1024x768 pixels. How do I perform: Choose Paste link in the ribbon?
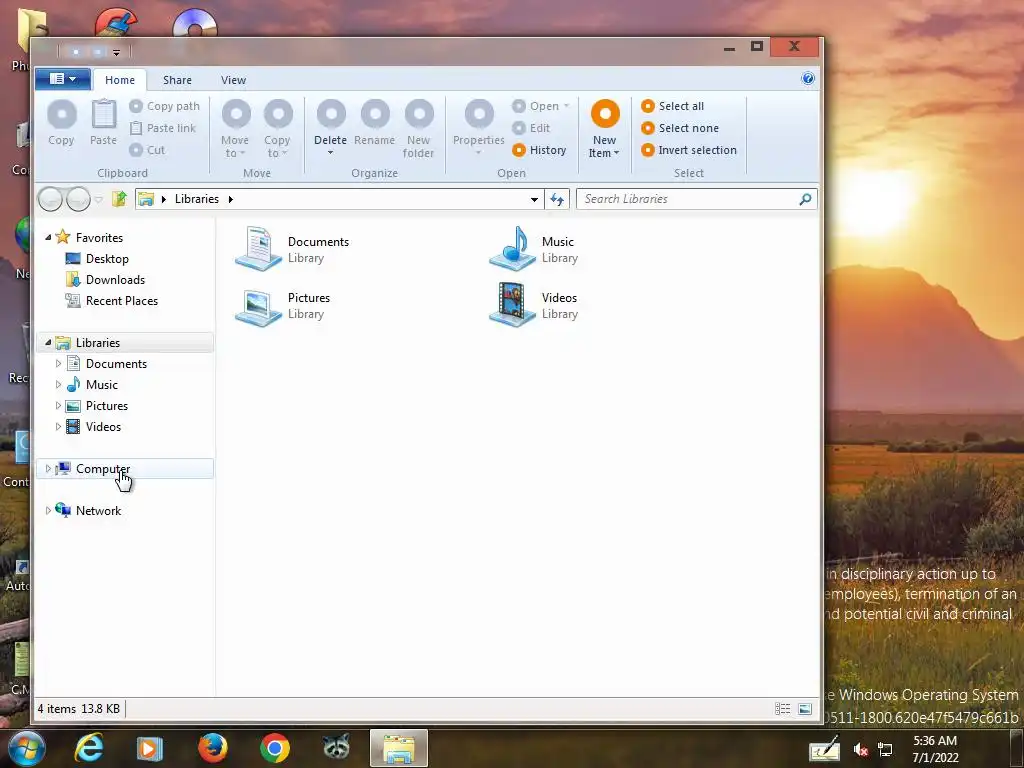(x=163, y=128)
